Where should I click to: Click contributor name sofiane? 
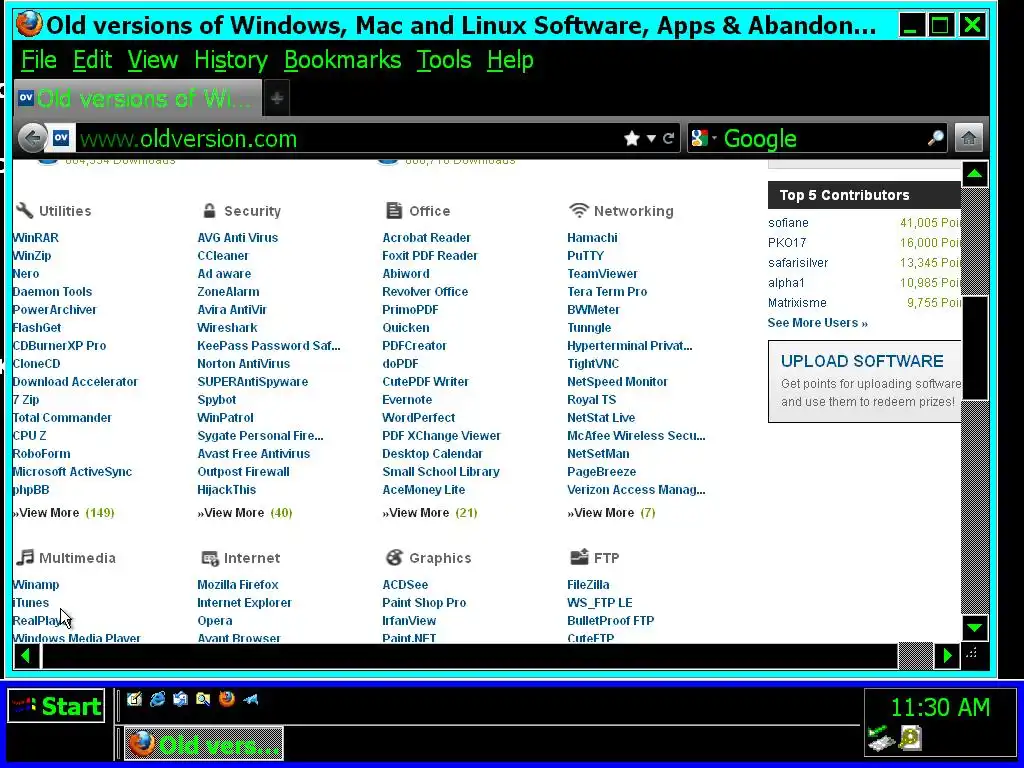point(788,223)
